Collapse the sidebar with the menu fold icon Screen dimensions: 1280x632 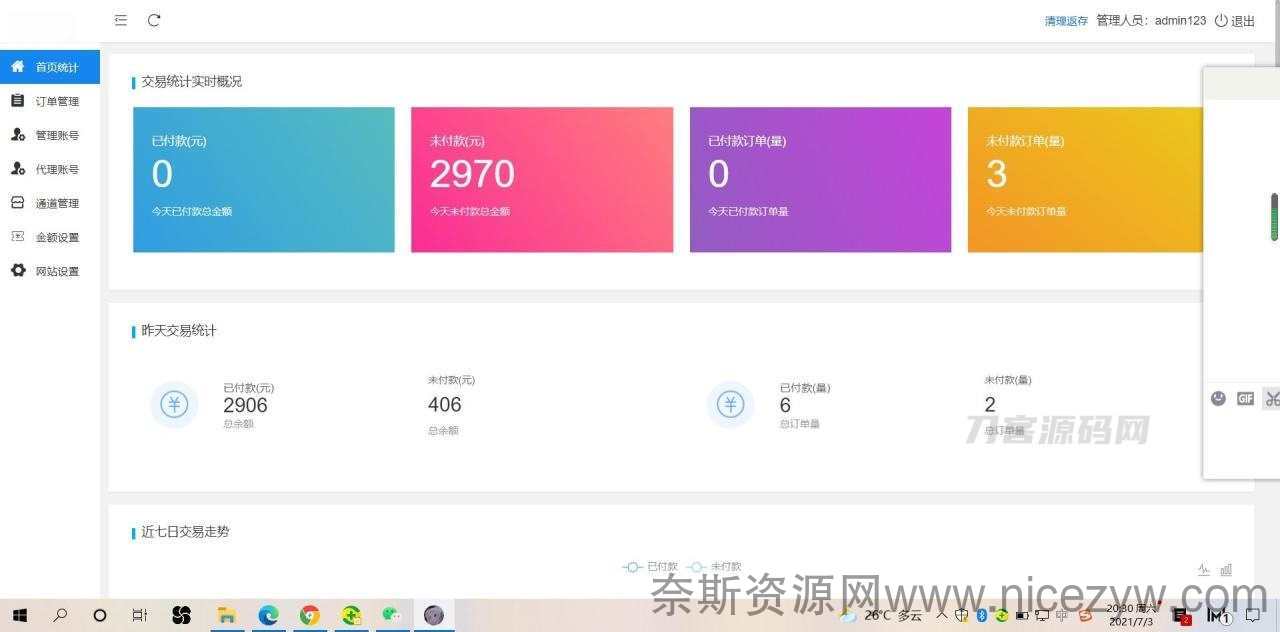click(121, 20)
